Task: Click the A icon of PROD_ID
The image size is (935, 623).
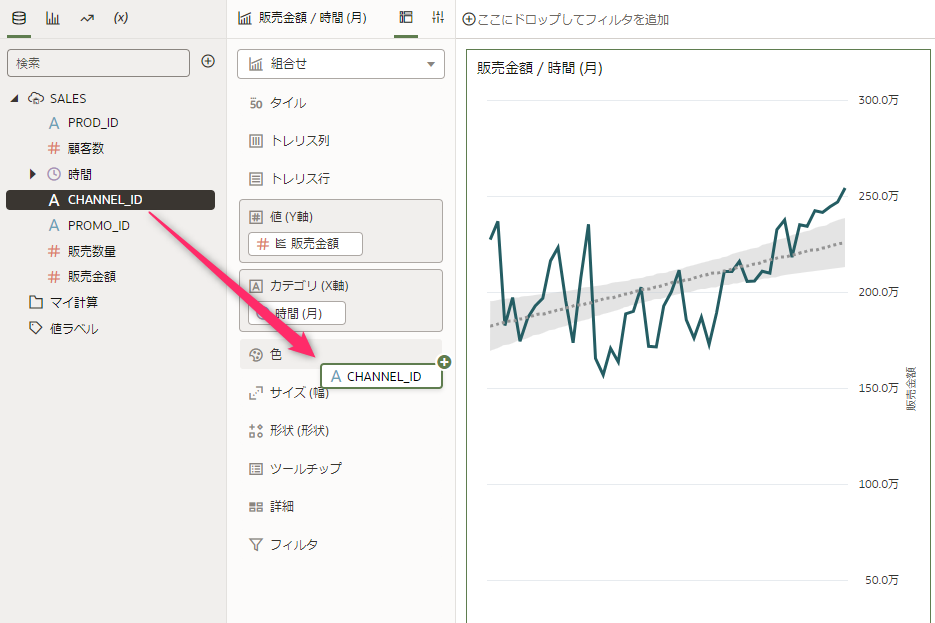Action: pyautogui.click(x=54, y=123)
